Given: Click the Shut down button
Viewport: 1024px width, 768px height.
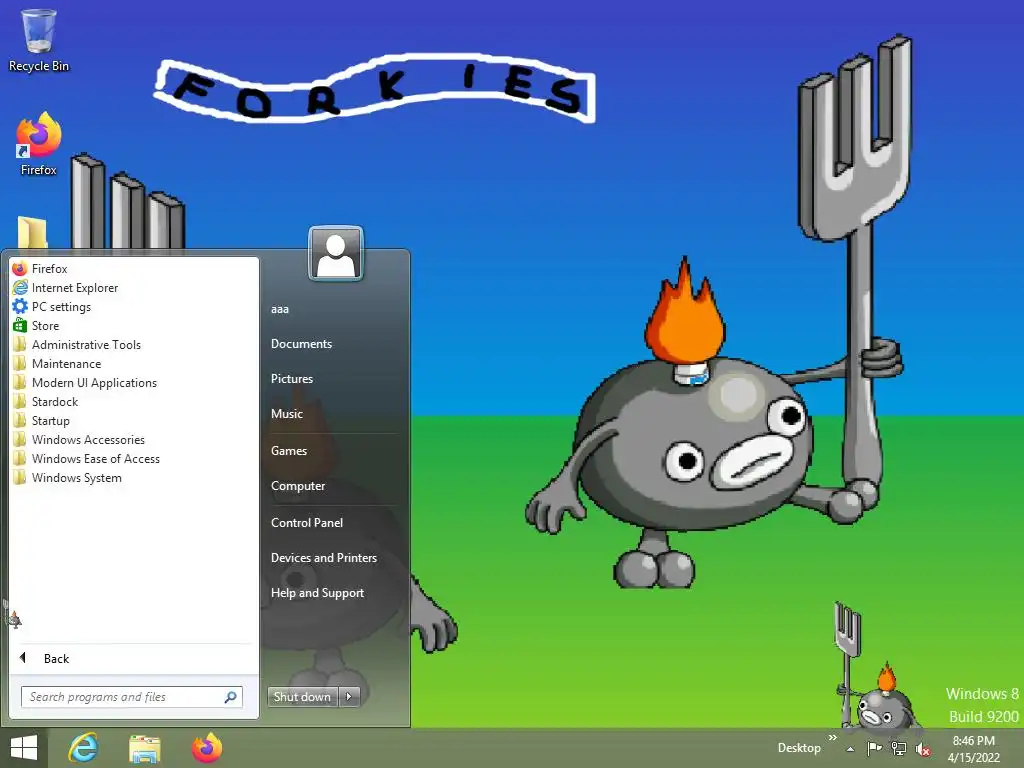Looking at the screenshot, I should 303,697.
